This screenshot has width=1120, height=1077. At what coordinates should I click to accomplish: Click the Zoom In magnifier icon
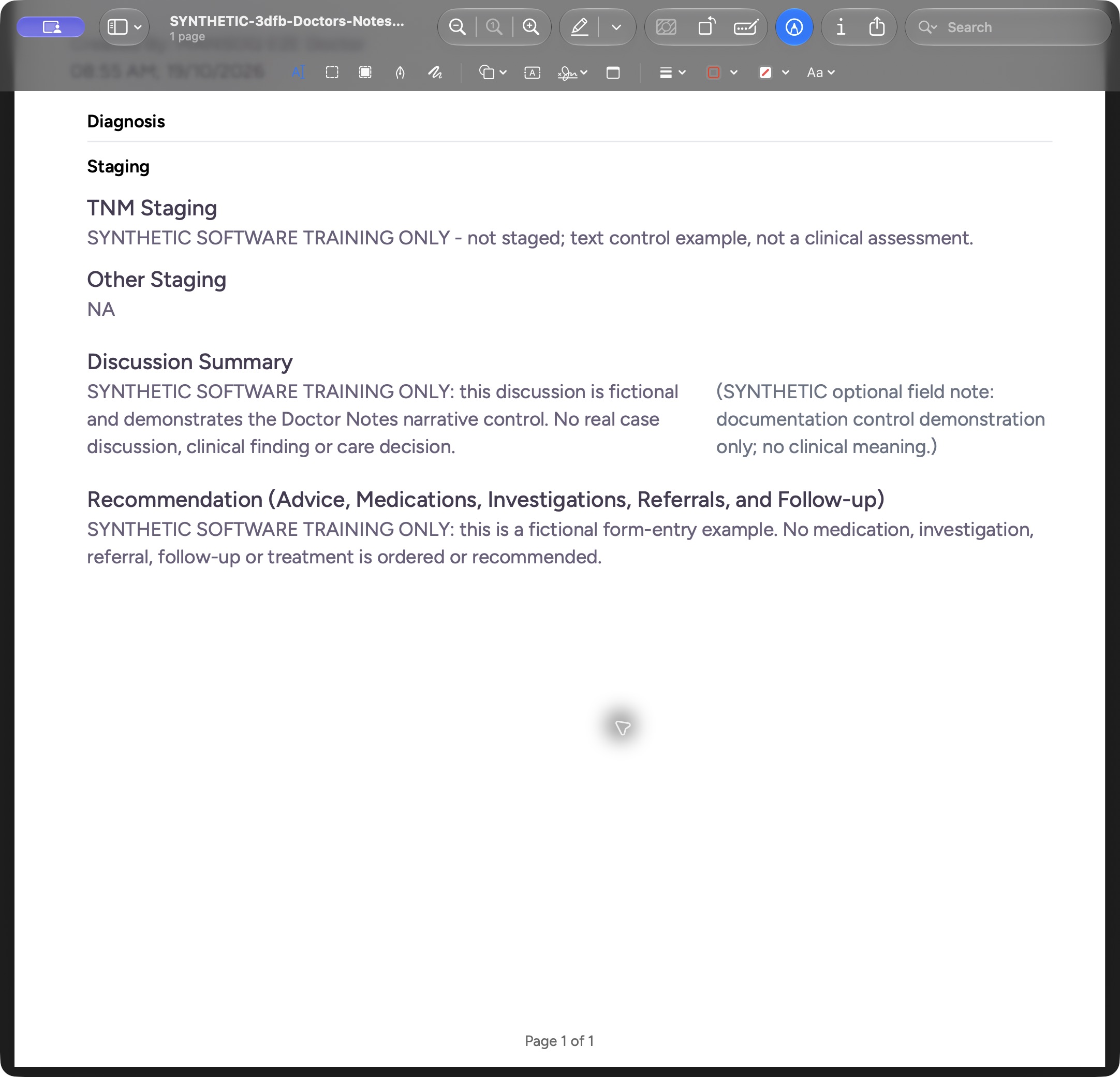tap(531, 27)
